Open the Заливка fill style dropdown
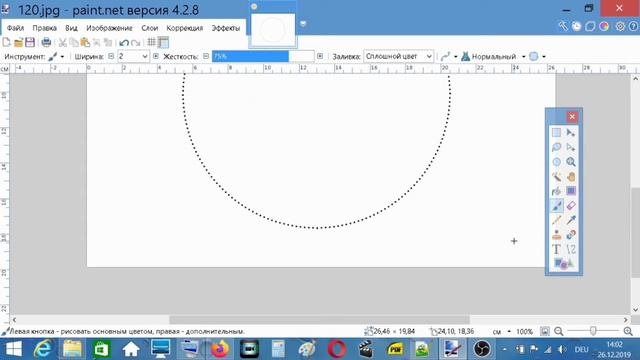 (x=398, y=56)
